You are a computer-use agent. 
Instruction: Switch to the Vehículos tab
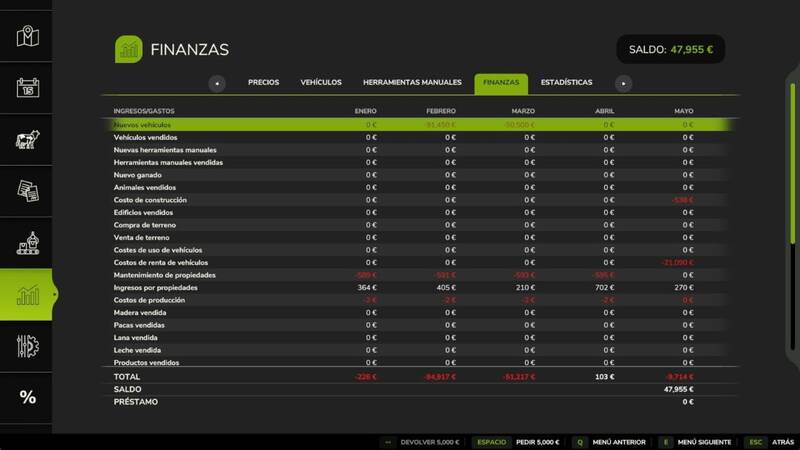(x=321, y=82)
